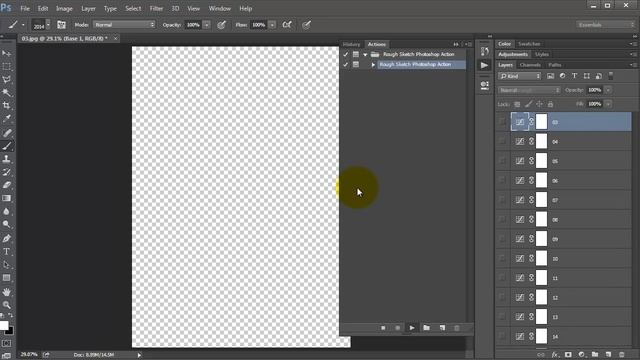This screenshot has width=640, height=360.
Task: Open the Window menu
Action: point(220,8)
